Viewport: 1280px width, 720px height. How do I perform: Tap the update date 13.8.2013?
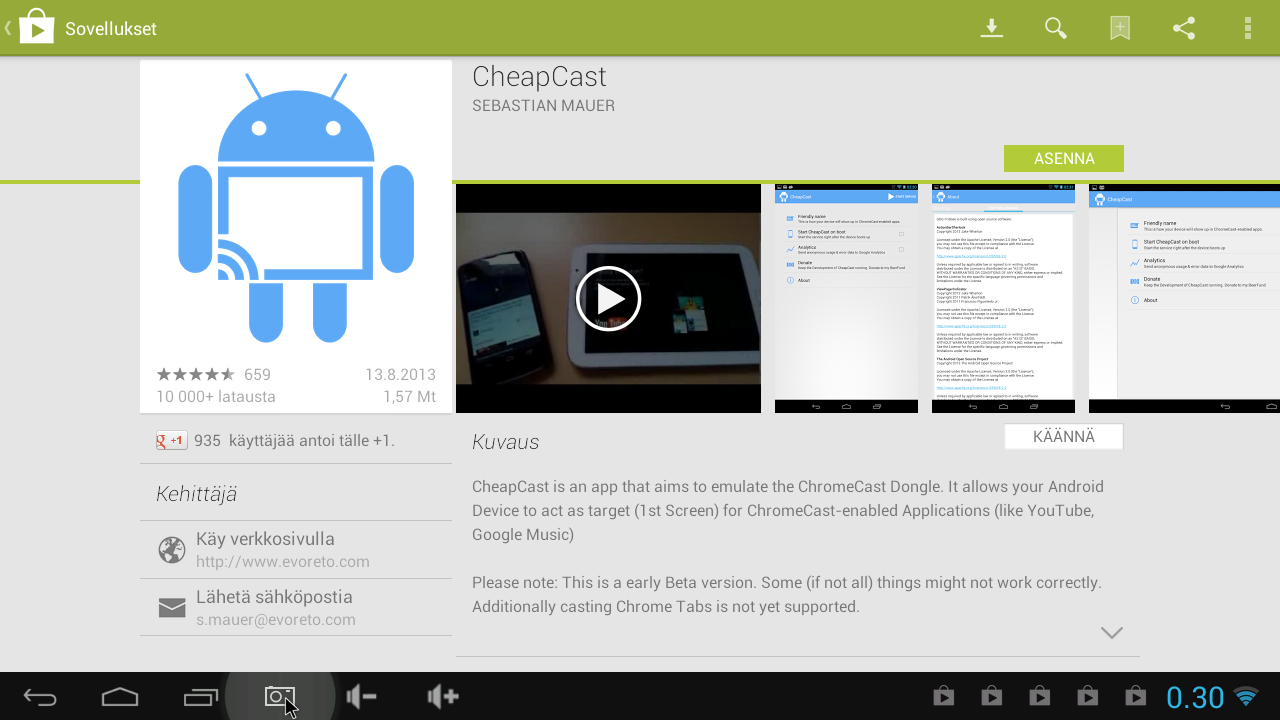click(400, 375)
